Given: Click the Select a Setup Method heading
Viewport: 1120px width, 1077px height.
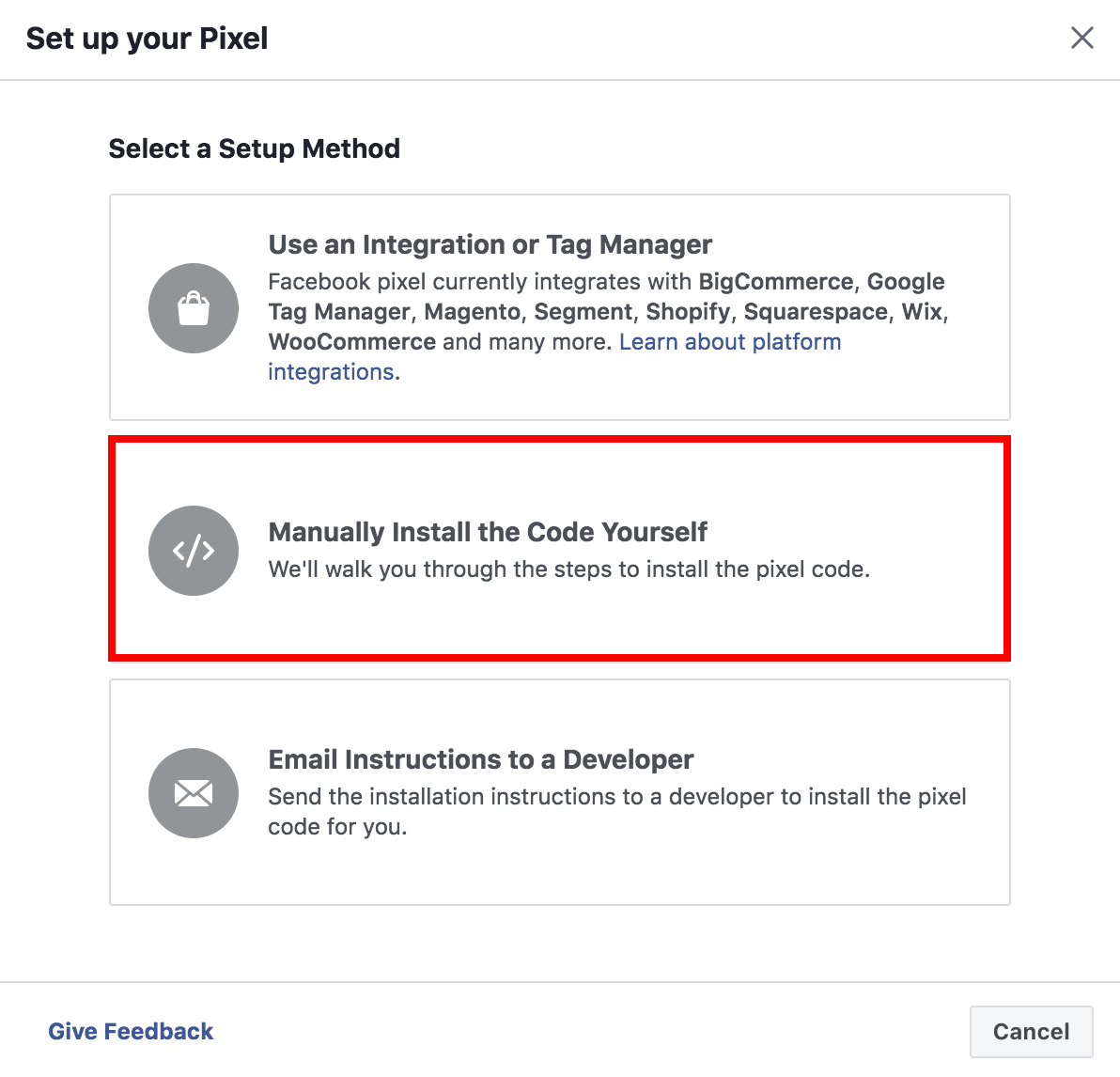Looking at the screenshot, I should 254,148.
